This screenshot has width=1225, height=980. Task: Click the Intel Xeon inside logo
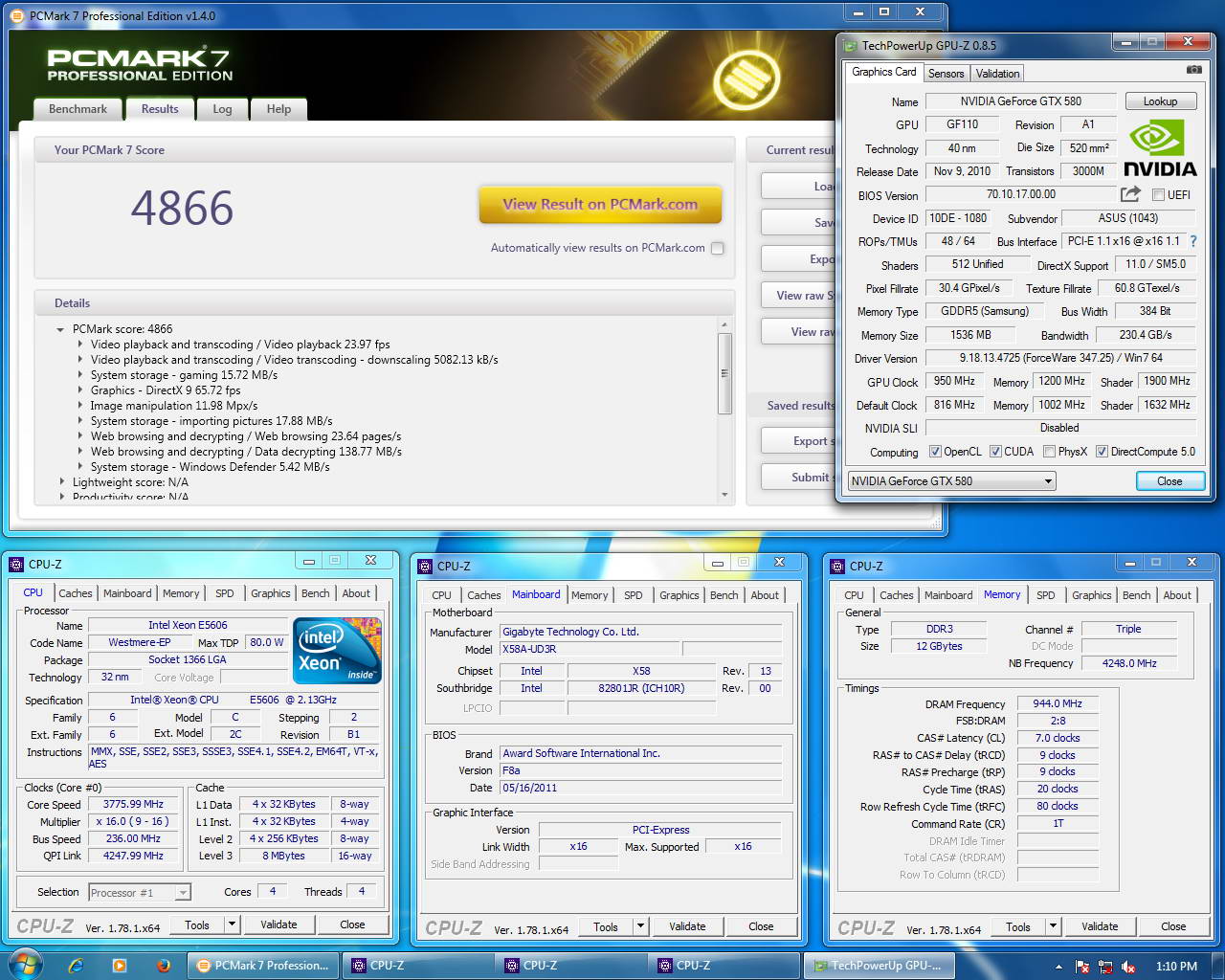point(339,651)
